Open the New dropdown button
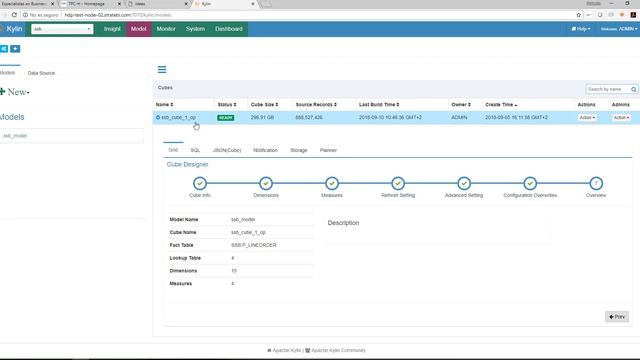The width and height of the screenshot is (640, 360). (15, 92)
